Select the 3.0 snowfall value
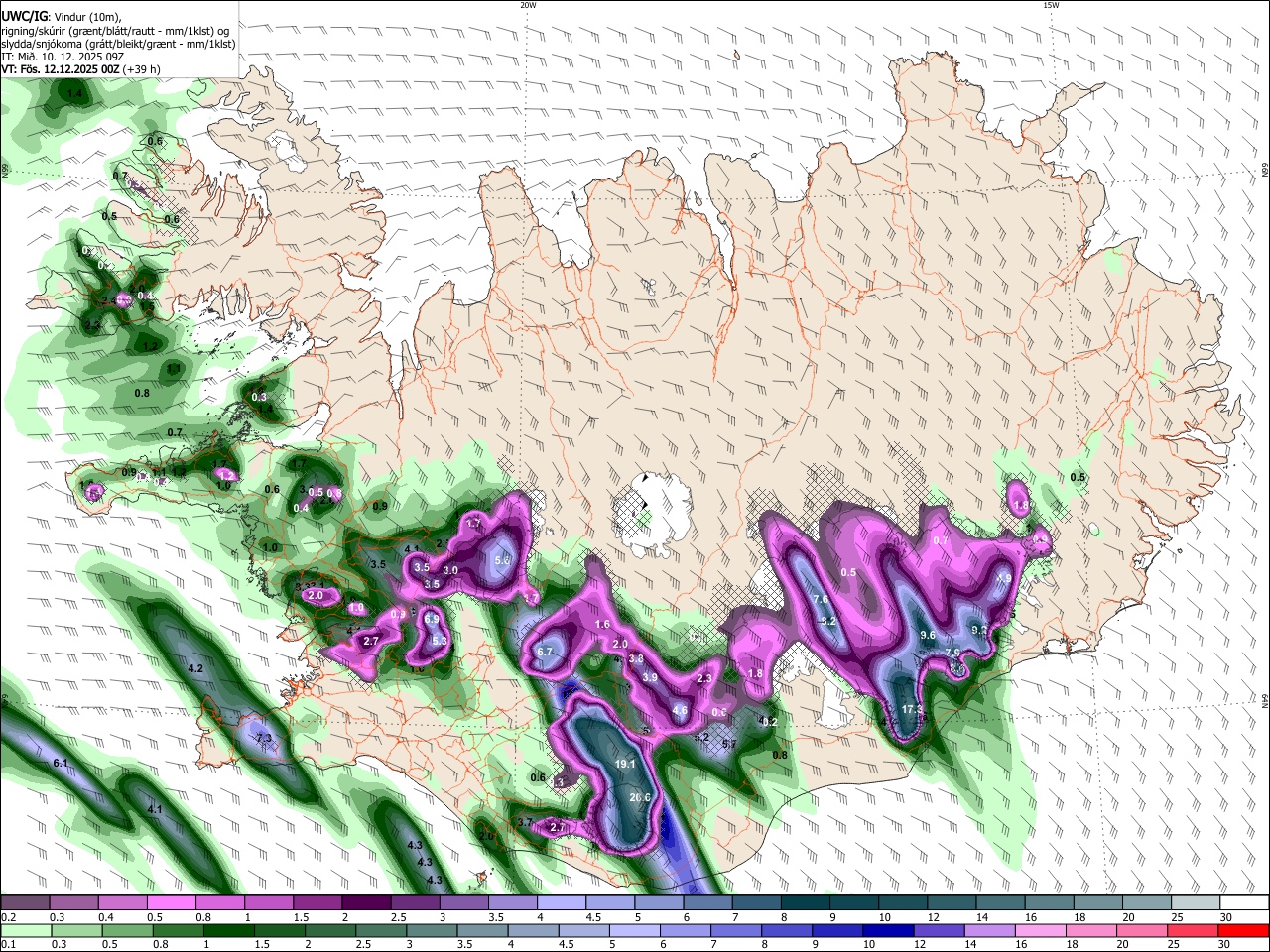 tap(450, 571)
